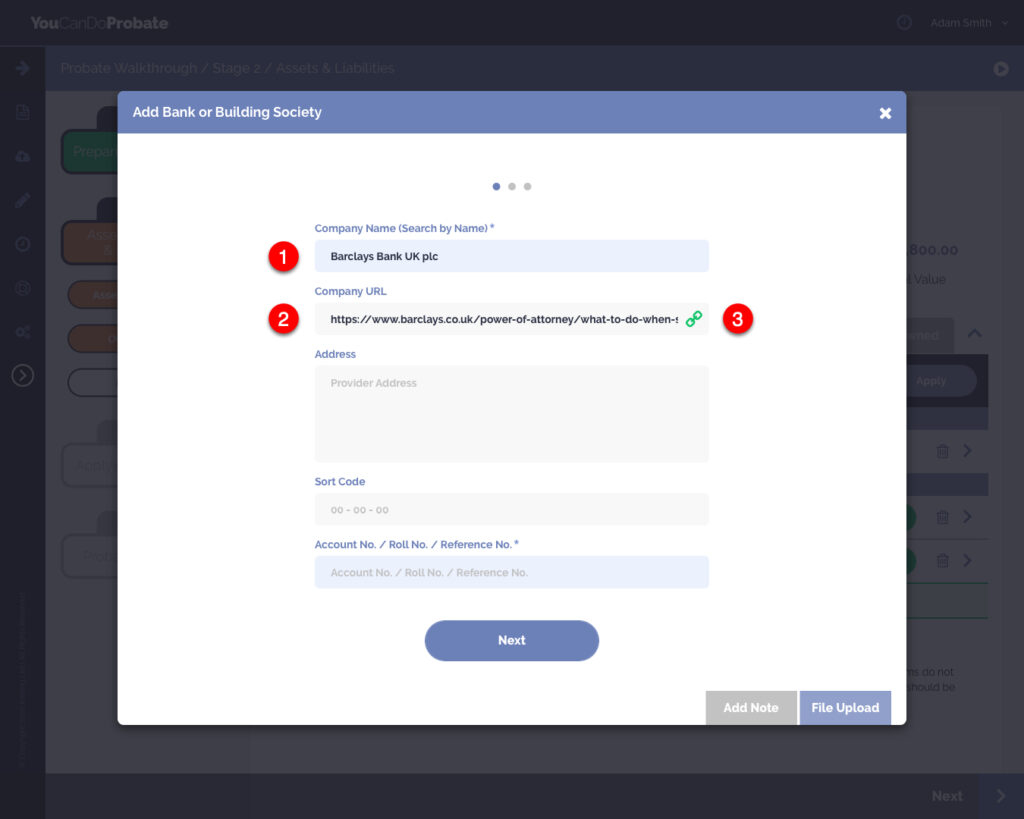This screenshot has width=1024, height=819.
Task: Open the Adam Smith user dropdown
Action: [x=969, y=23]
